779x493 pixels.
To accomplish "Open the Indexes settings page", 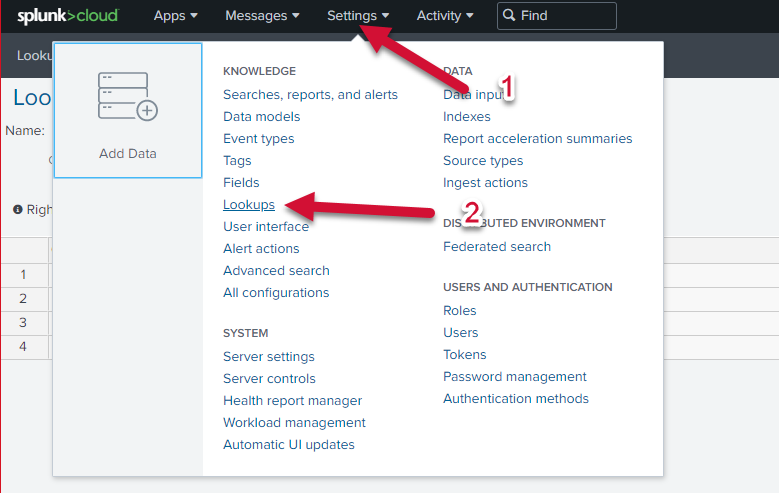I will coord(467,117).
